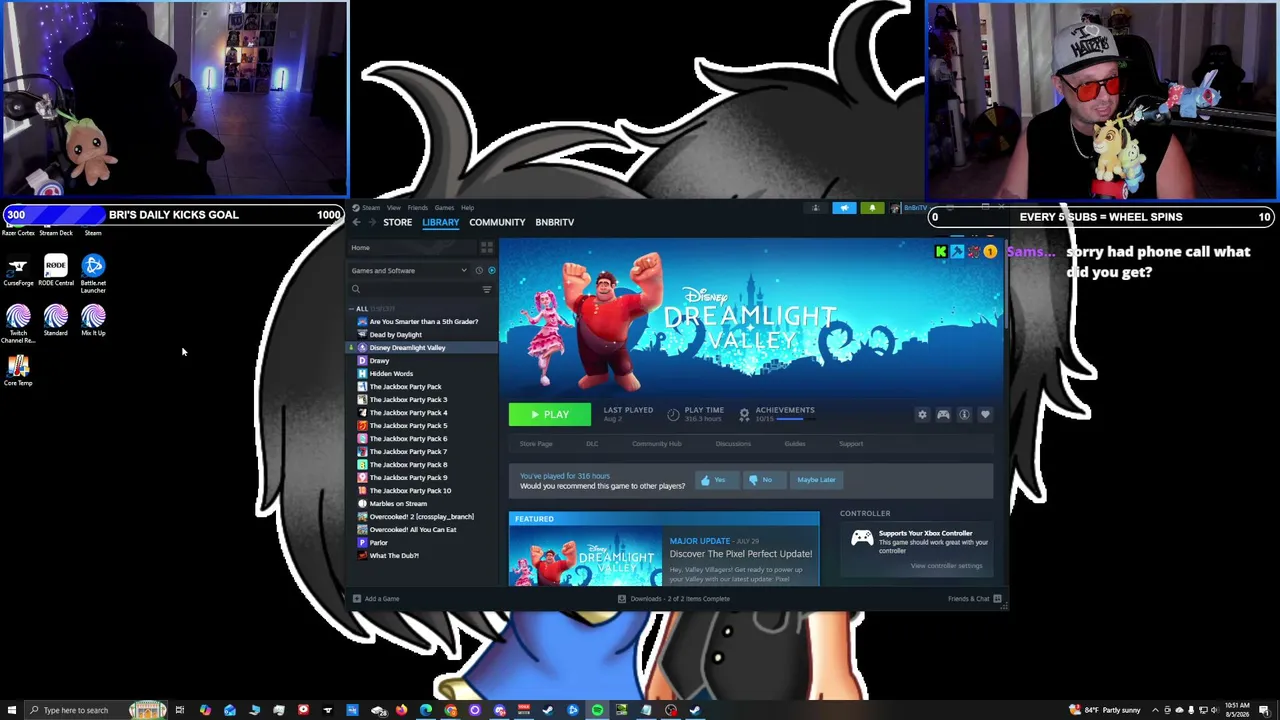Open BnBriTV account dropdown in title bar
The image size is (1280, 720).
(x=911, y=208)
